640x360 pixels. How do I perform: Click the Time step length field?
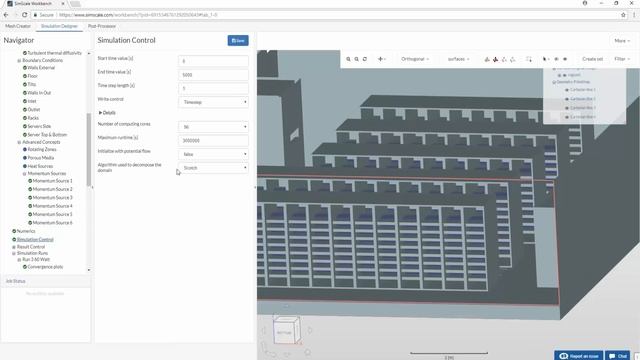[x=213, y=88]
